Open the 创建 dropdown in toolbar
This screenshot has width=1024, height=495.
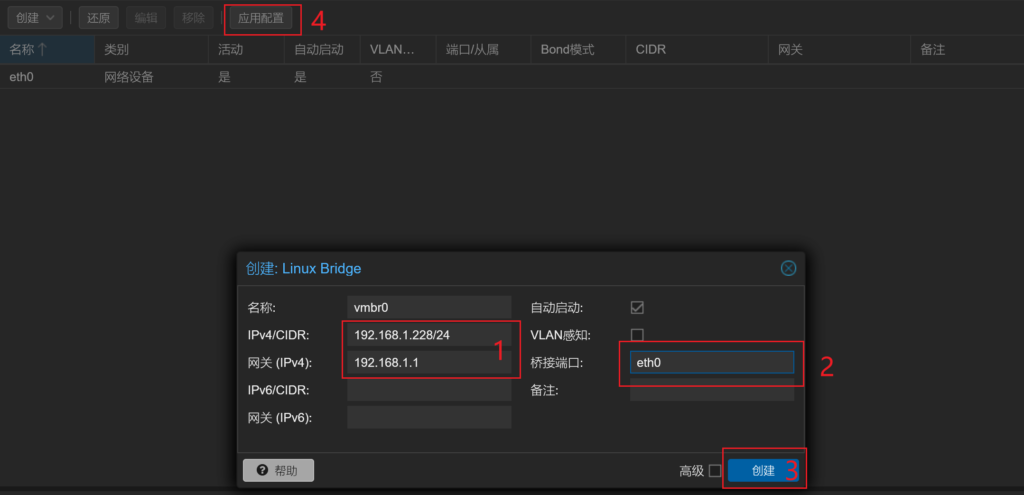click(x=35, y=18)
